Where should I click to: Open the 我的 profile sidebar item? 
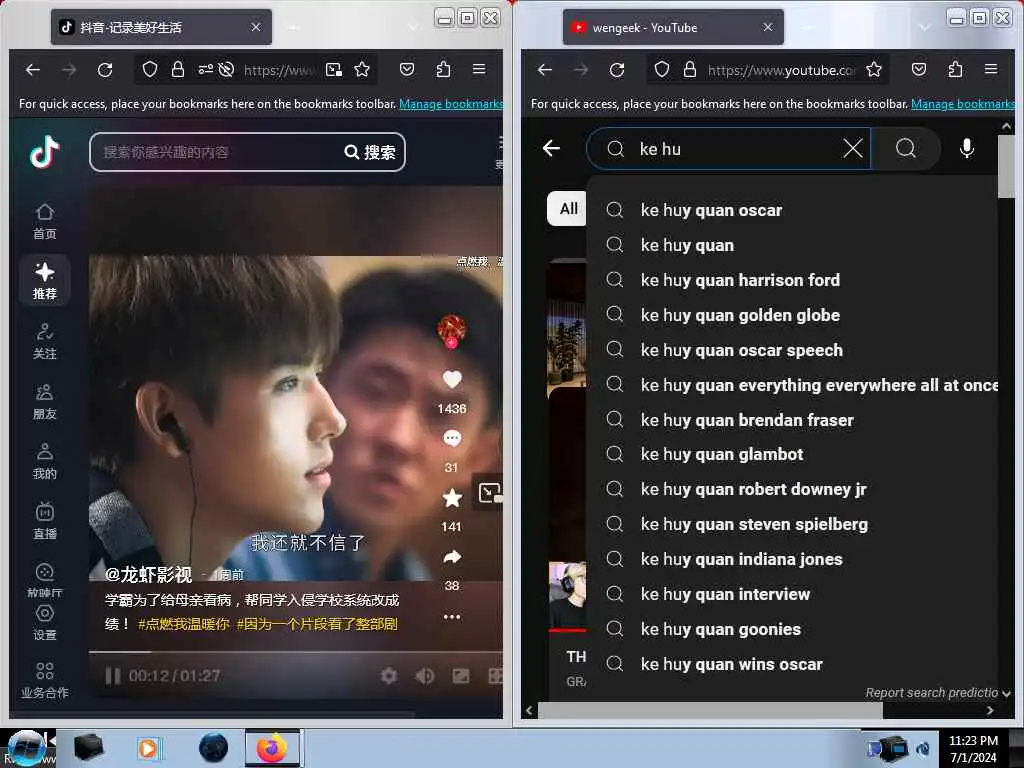click(x=44, y=461)
